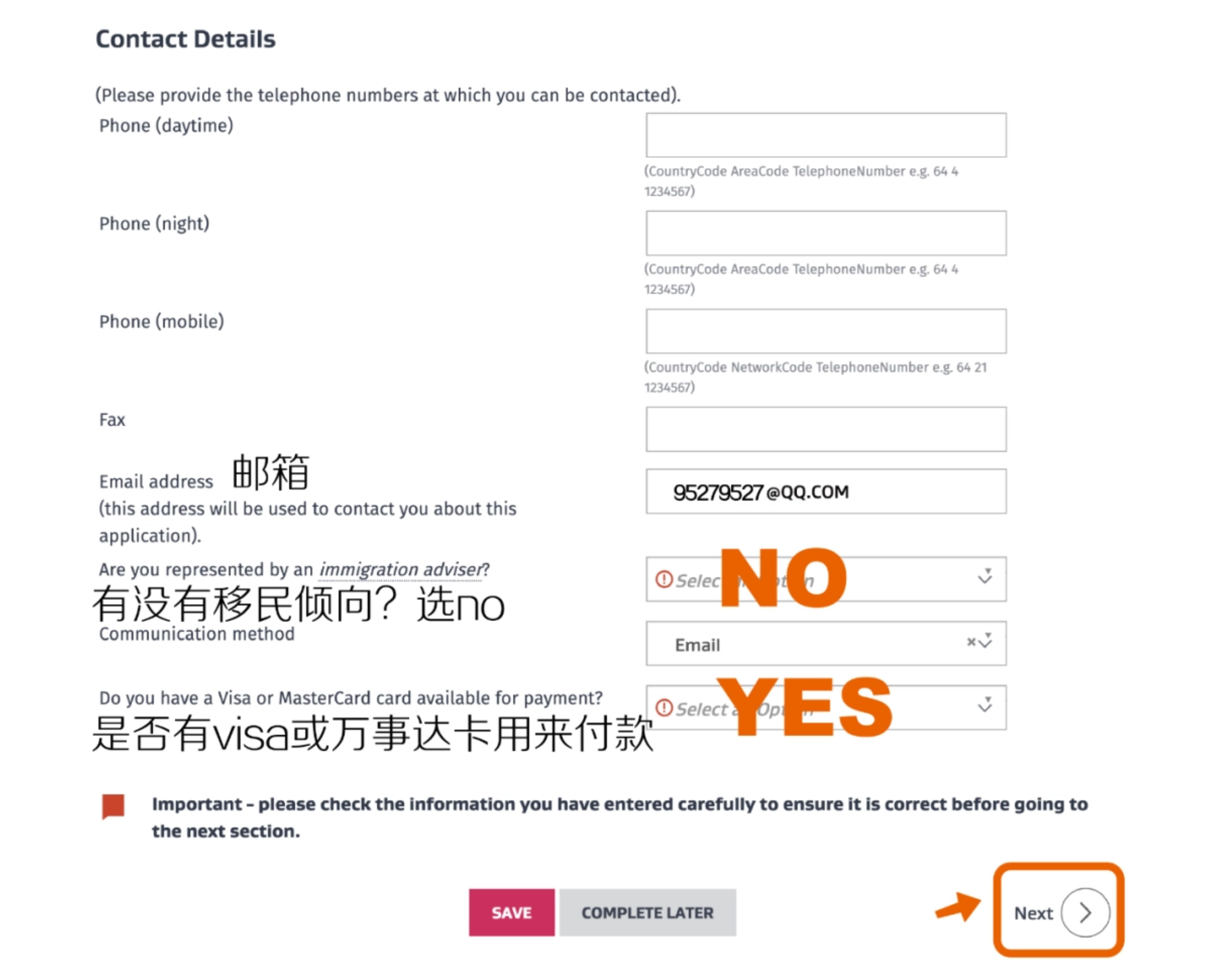Click the Email value in Communication method
This screenshot has width=1212, height=980.
point(697,645)
